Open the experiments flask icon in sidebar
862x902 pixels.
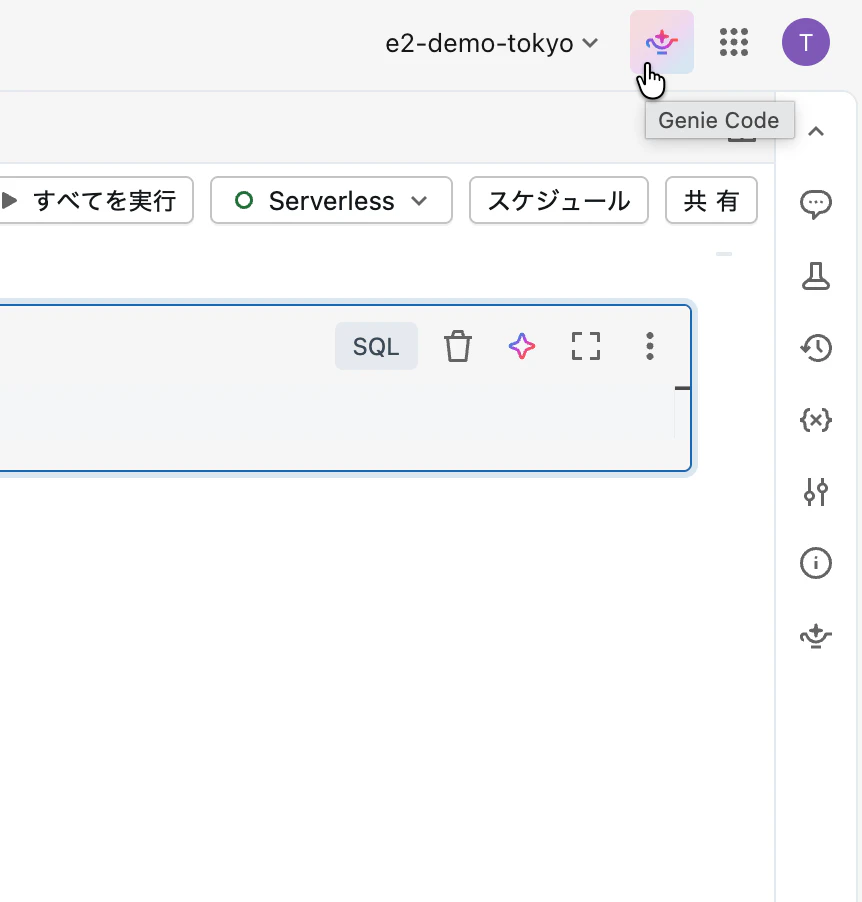coord(816,276)
